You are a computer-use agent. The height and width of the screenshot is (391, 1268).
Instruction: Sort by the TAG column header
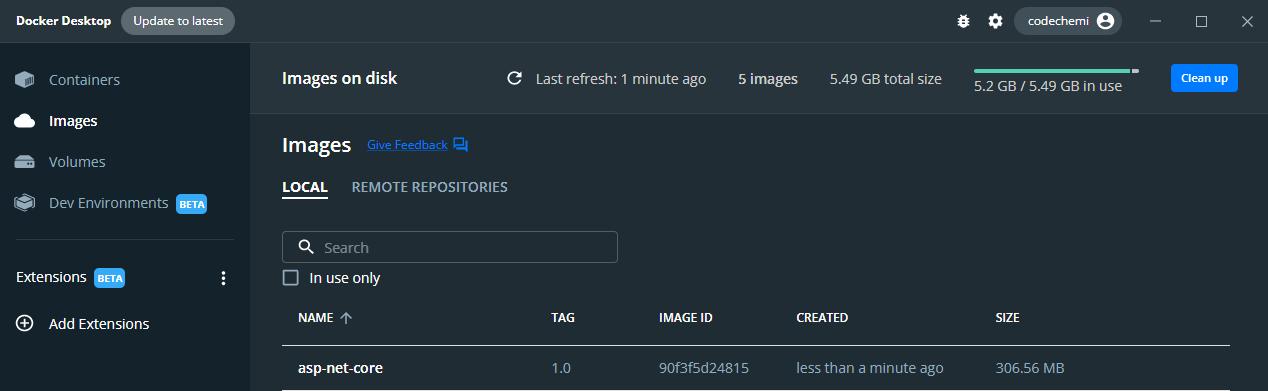point(563,318)
